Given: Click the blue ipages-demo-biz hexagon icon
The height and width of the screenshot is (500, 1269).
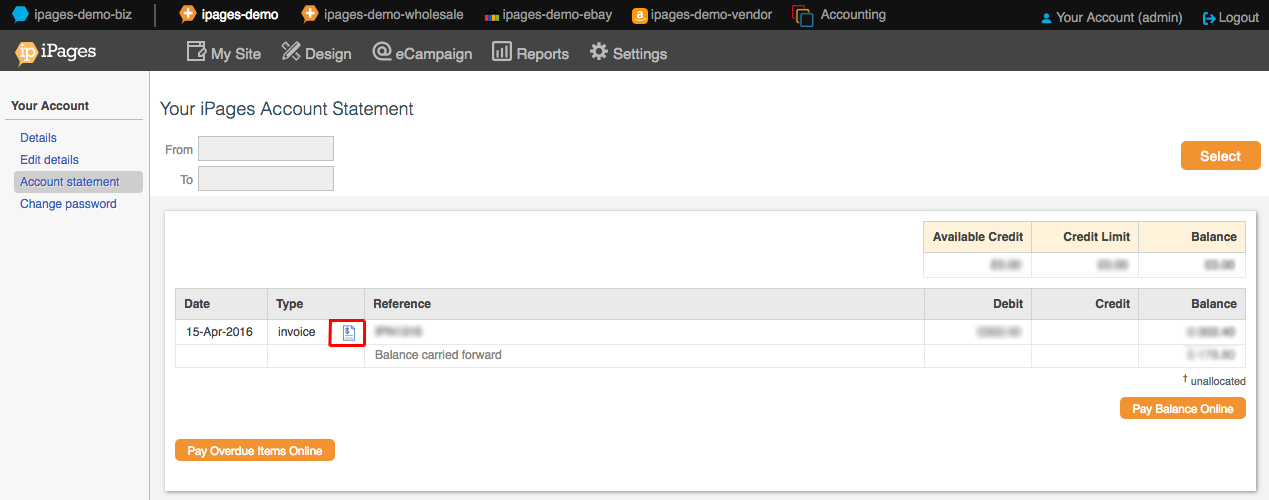Looking at the screenshot, I should pyautogui.click(x=20, y=15).
